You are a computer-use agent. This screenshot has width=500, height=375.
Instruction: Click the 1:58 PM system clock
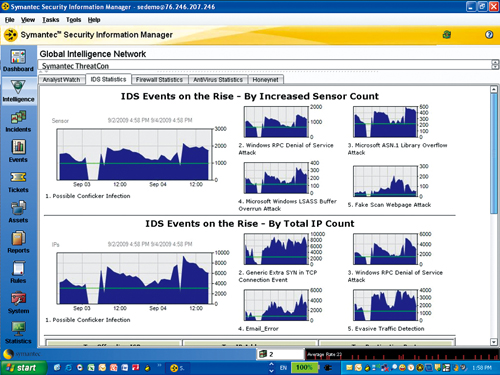[482, 368]
